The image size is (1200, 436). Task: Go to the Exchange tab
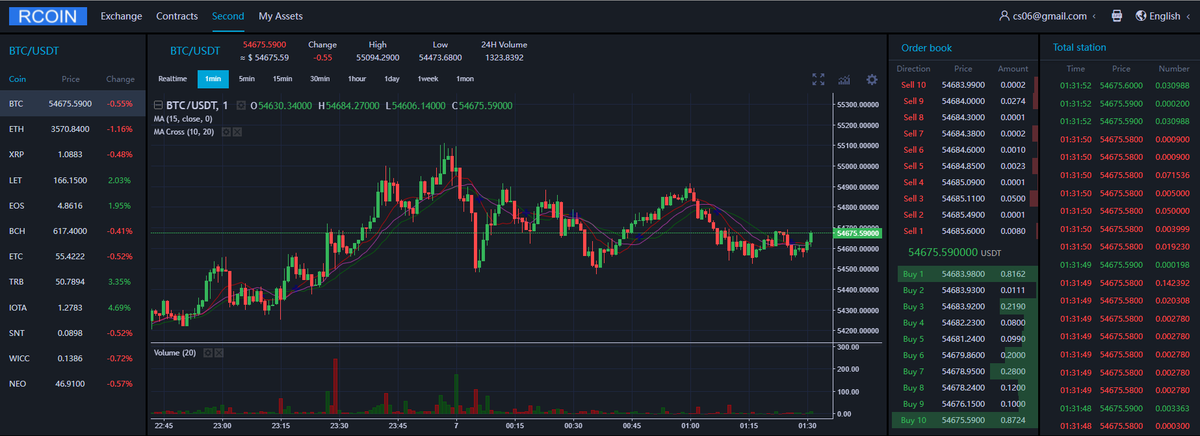(x=121, y=16)
